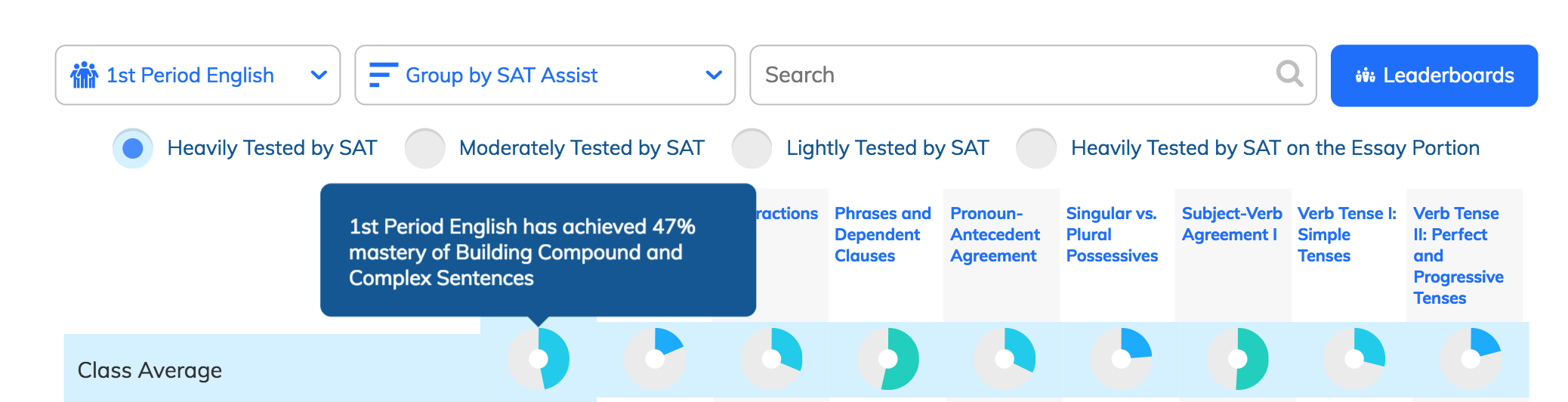Expand the Group by SAT Assist dropdown
Viewport: 1568px width, 402px height.
pos(545,75)
